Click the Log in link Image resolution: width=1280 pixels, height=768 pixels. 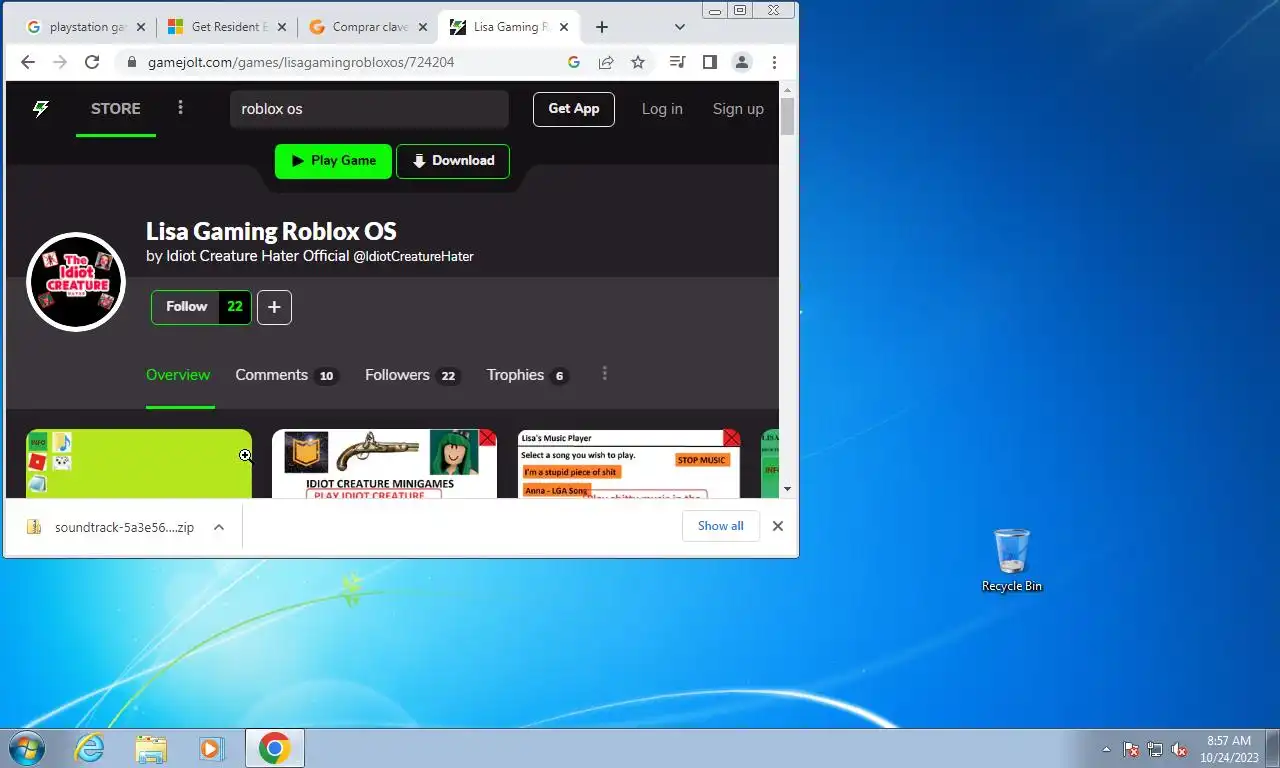click(662, 109)
